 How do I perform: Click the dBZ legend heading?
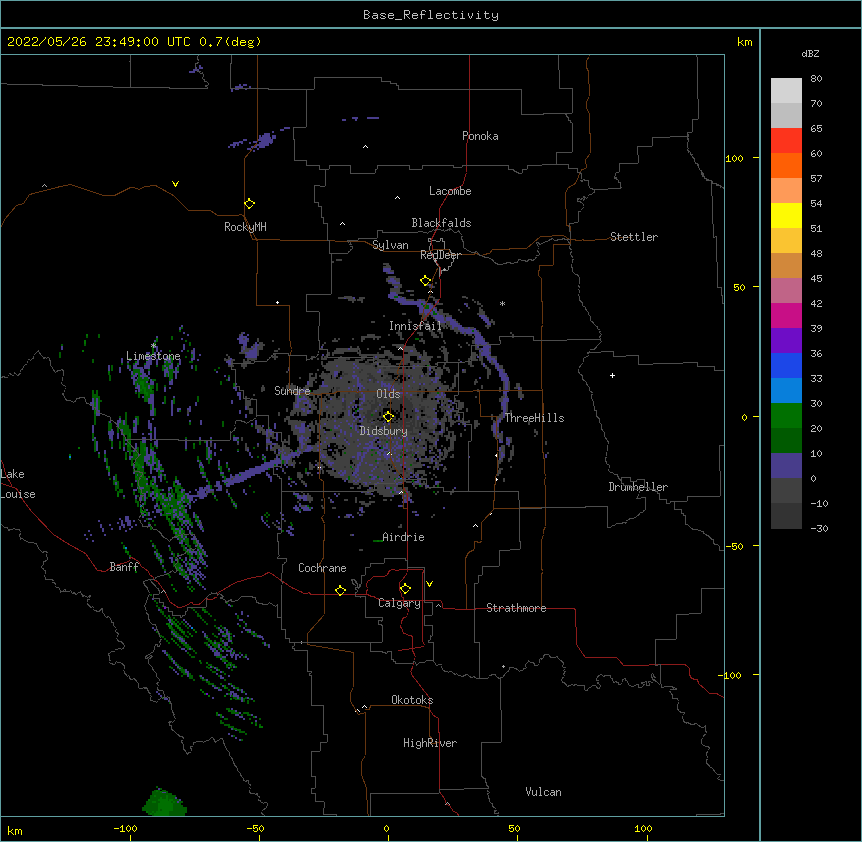(810, 53)
